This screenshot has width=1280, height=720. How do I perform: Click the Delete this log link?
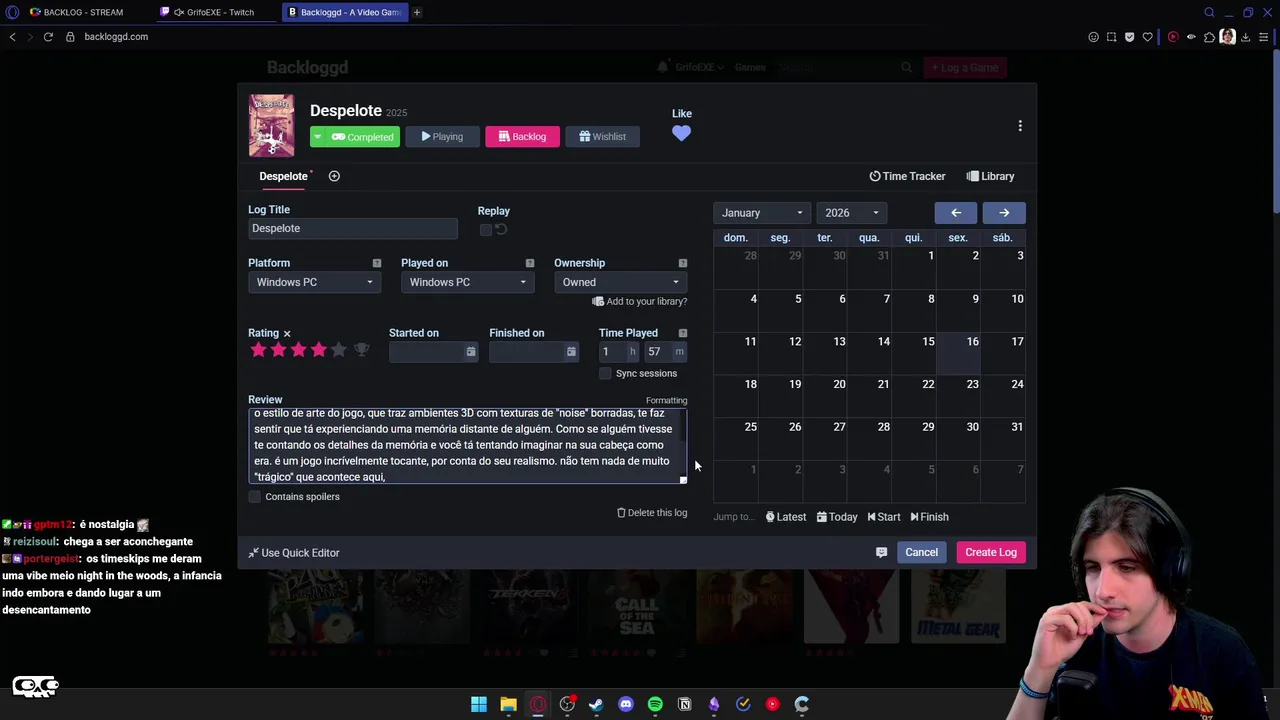[652, 513]
